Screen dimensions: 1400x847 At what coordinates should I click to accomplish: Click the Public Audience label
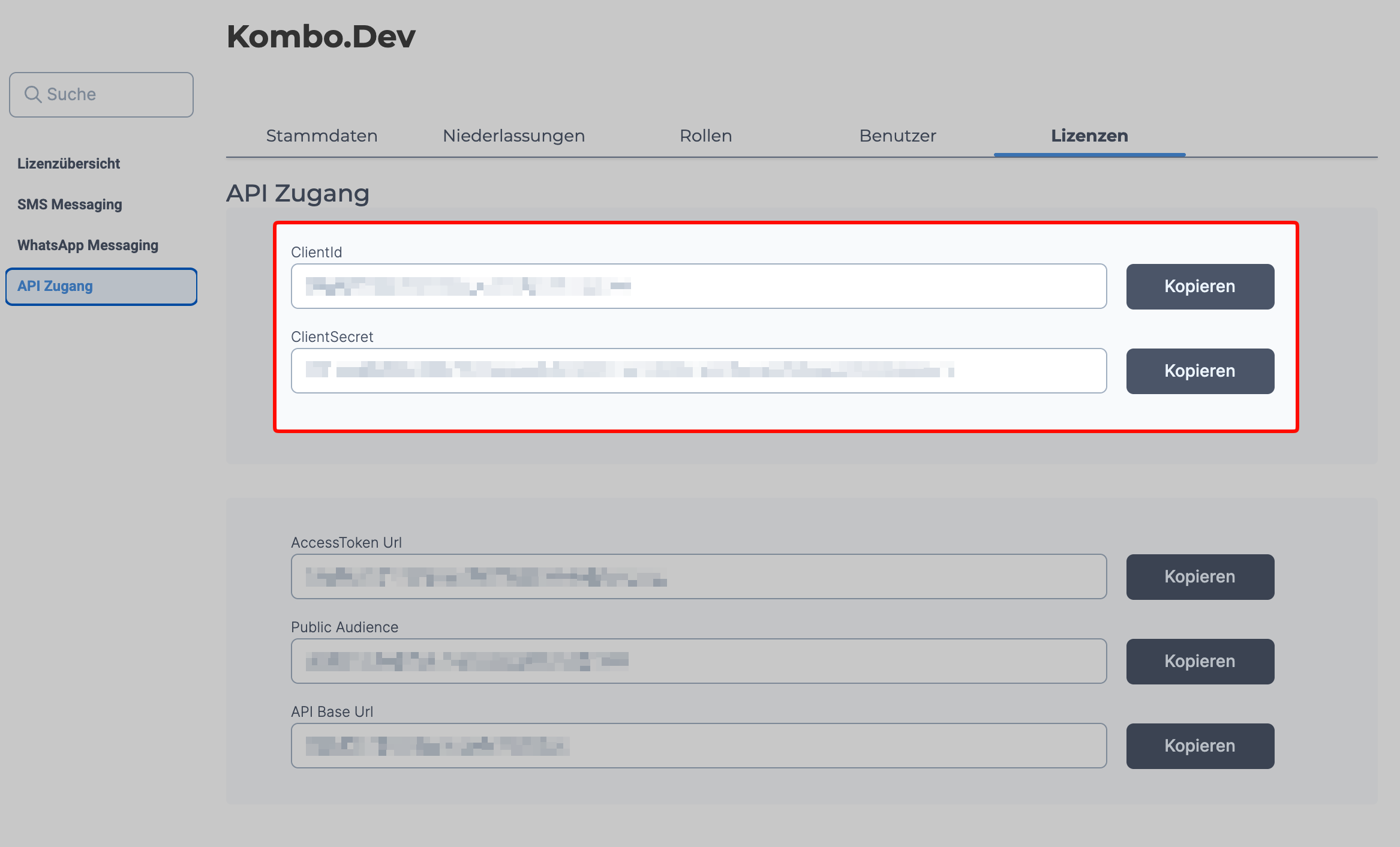pos(345,627)
